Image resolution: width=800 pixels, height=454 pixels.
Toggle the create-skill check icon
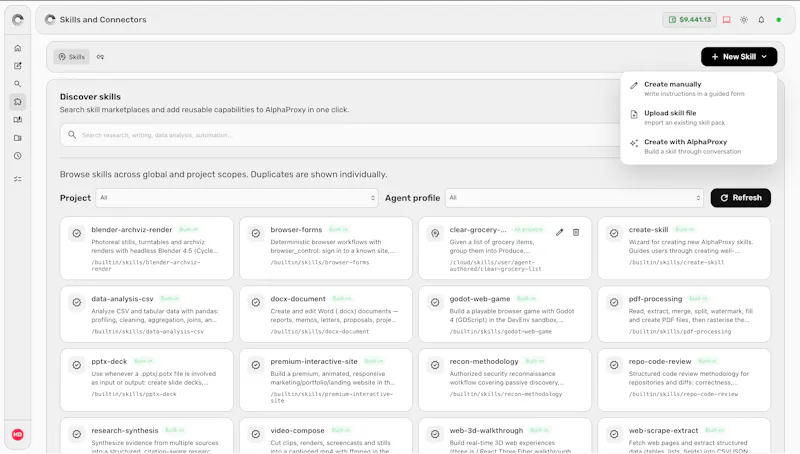614,233
